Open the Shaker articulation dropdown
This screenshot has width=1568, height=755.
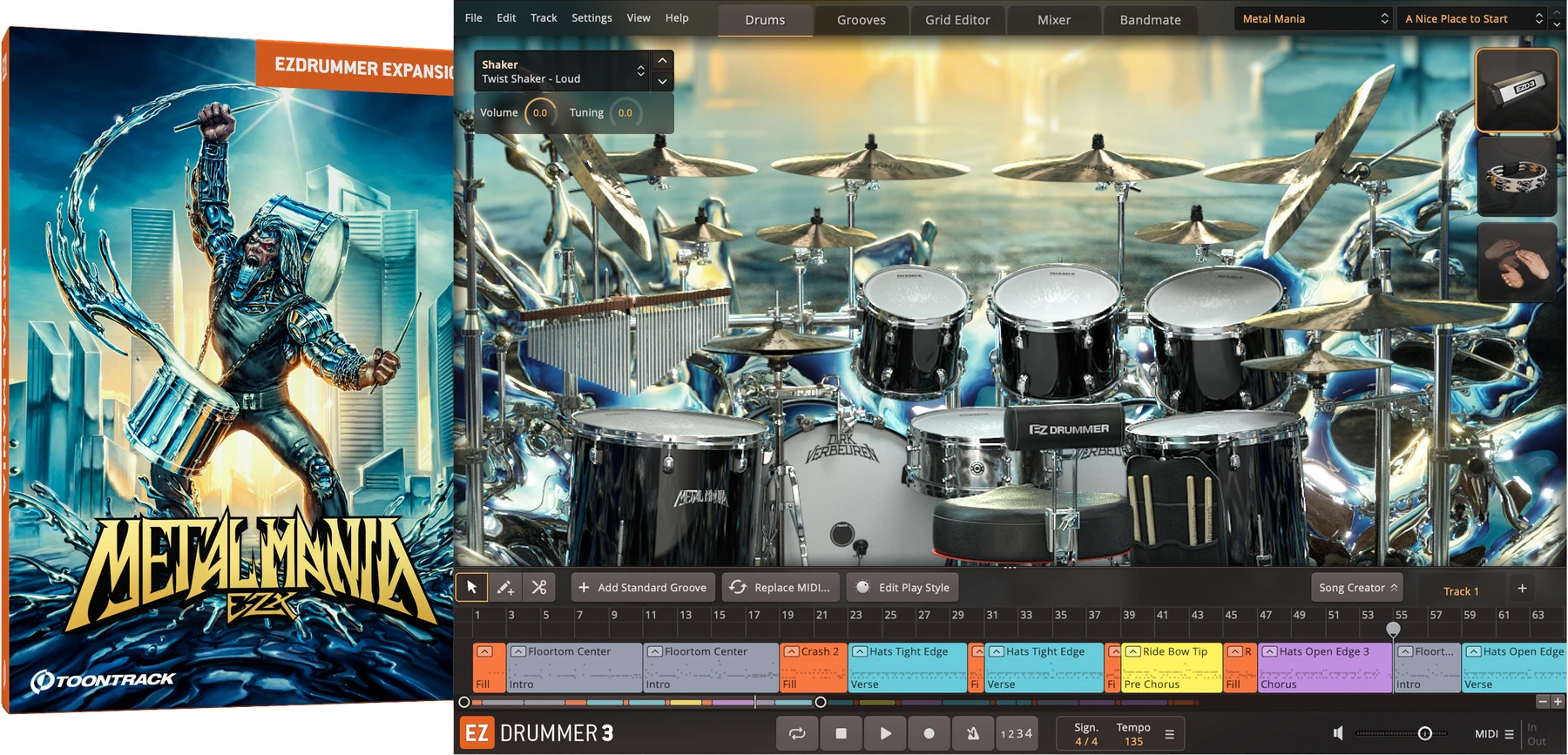(563, 71)
